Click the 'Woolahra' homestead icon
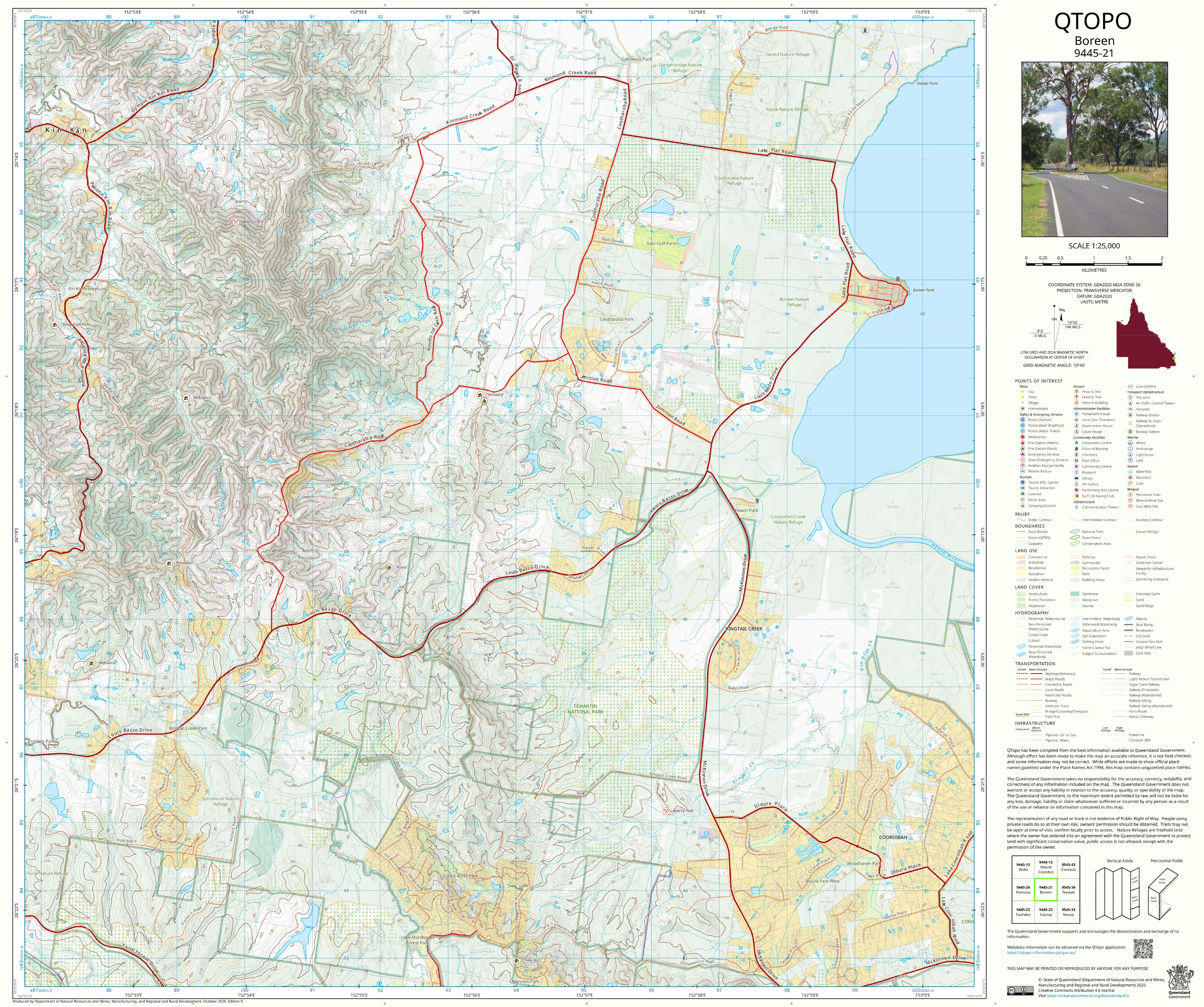The width and height of the screenshot is (1204, 1007). coord(186,398)
